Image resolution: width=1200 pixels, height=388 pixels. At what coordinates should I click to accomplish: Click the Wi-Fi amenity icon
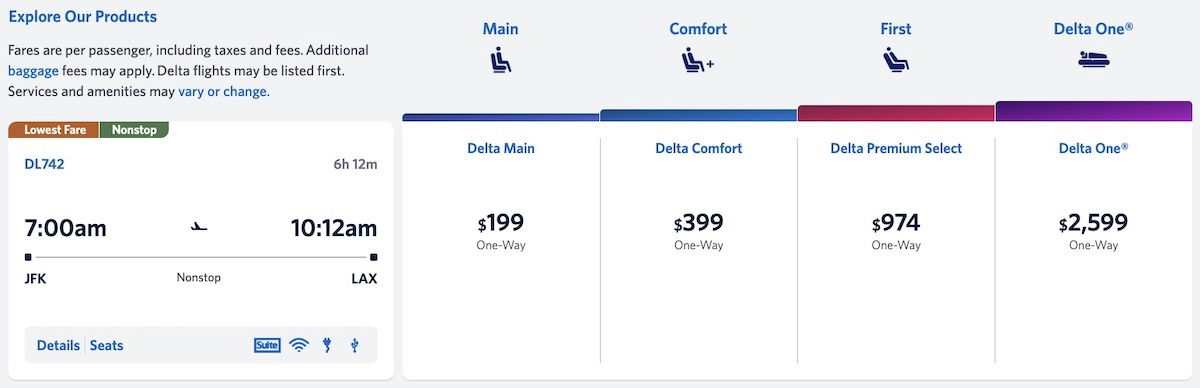(x=299, y=346)
